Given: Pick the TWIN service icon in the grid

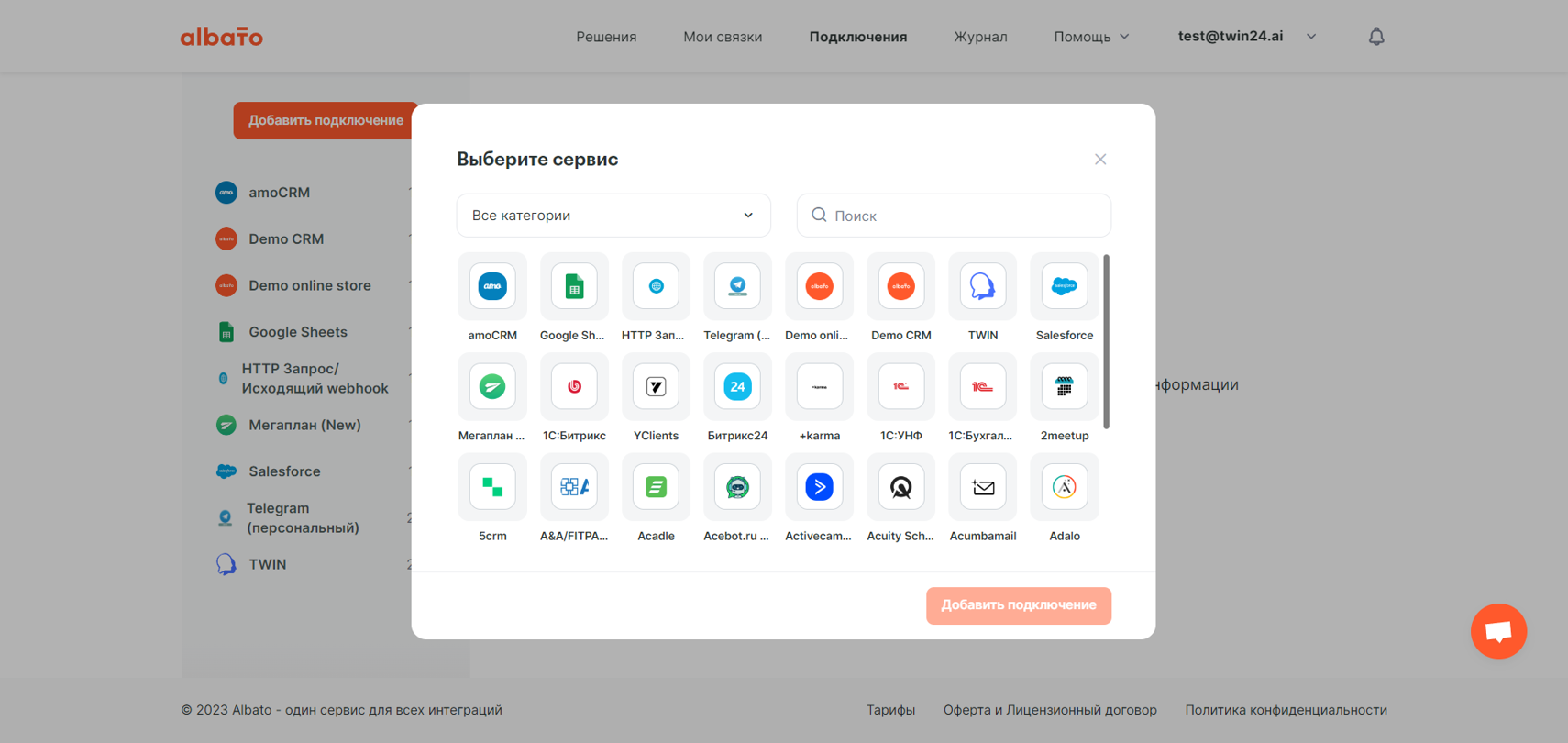Looking at the screenshot, I should 982,286.
